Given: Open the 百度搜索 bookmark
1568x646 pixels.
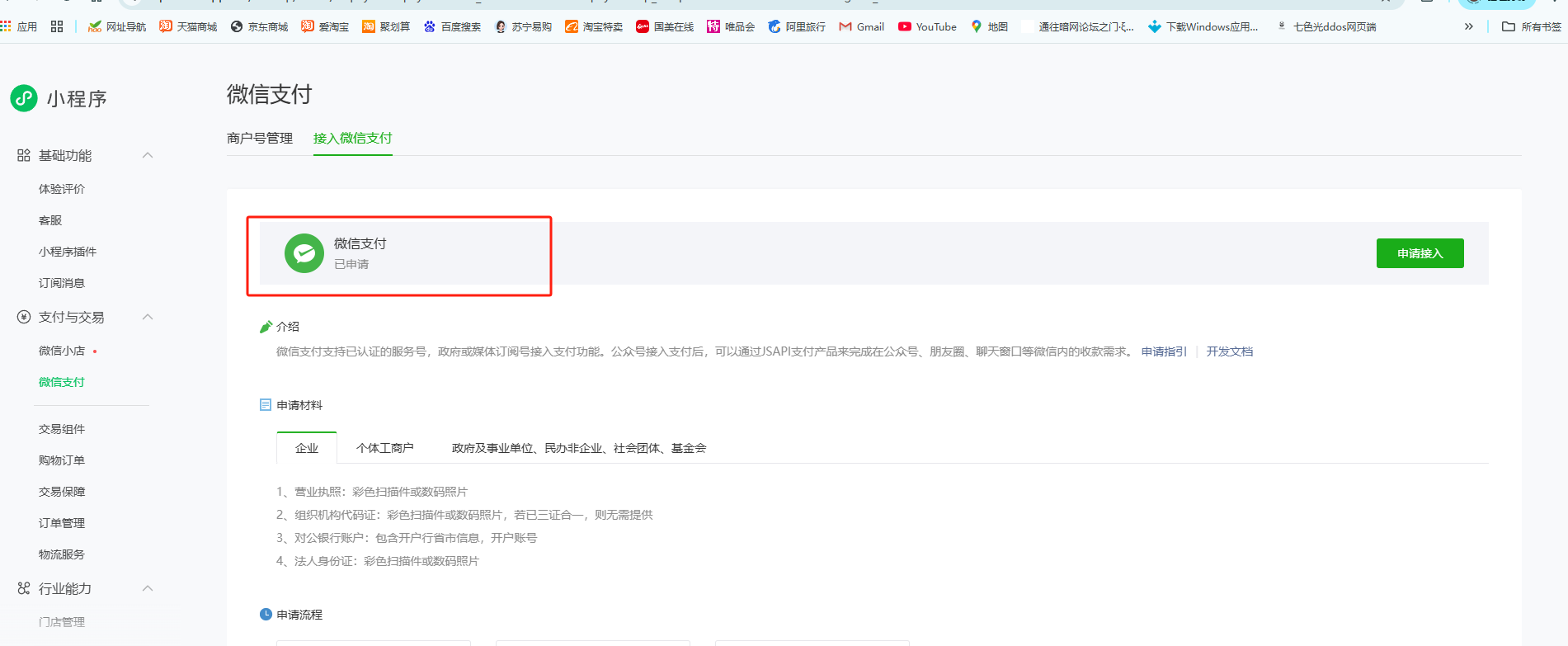Looking at the screenshot, I should (452, 26).
